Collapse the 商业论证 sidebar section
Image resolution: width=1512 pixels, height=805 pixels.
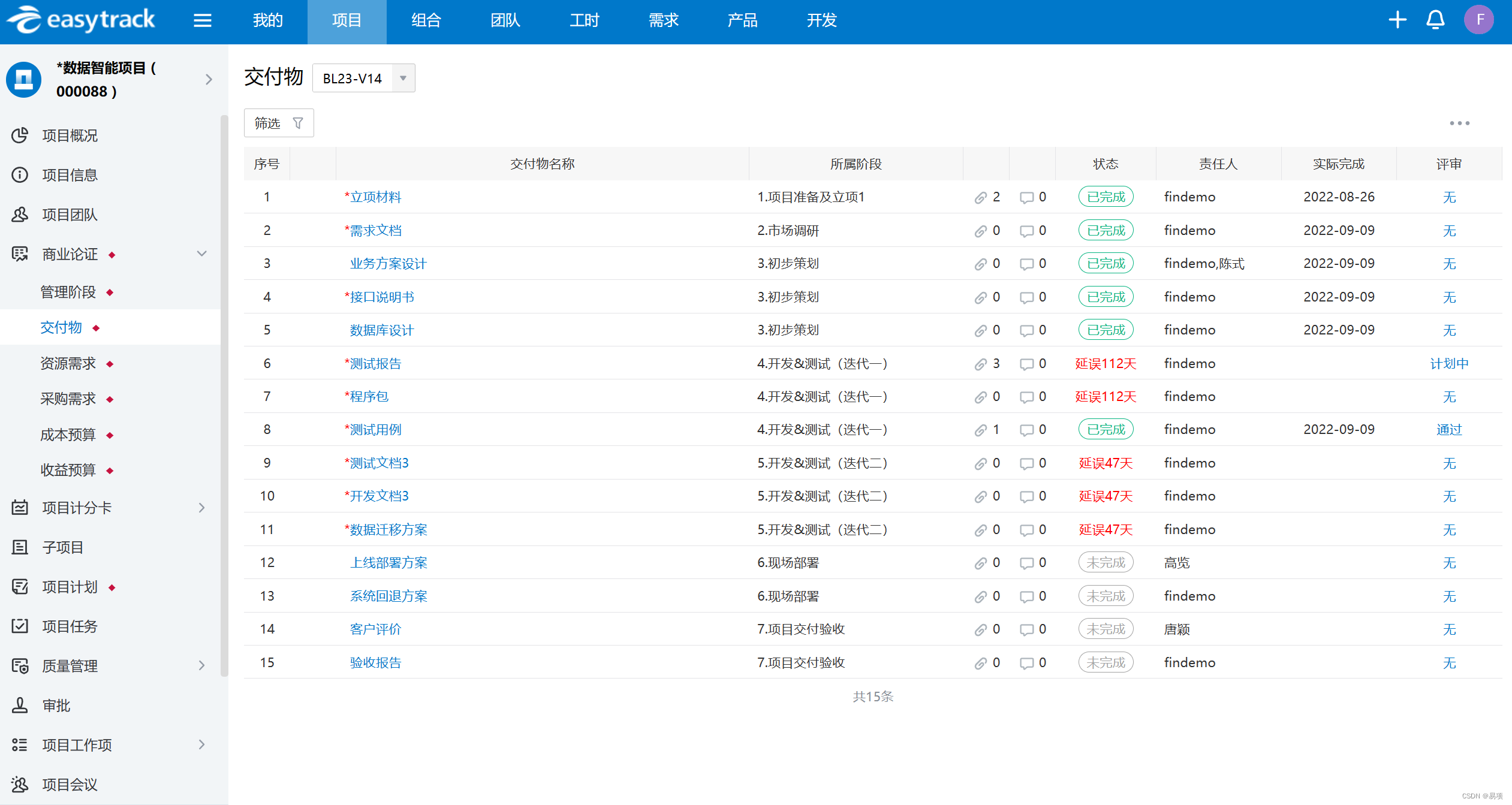tap(202, 254)
